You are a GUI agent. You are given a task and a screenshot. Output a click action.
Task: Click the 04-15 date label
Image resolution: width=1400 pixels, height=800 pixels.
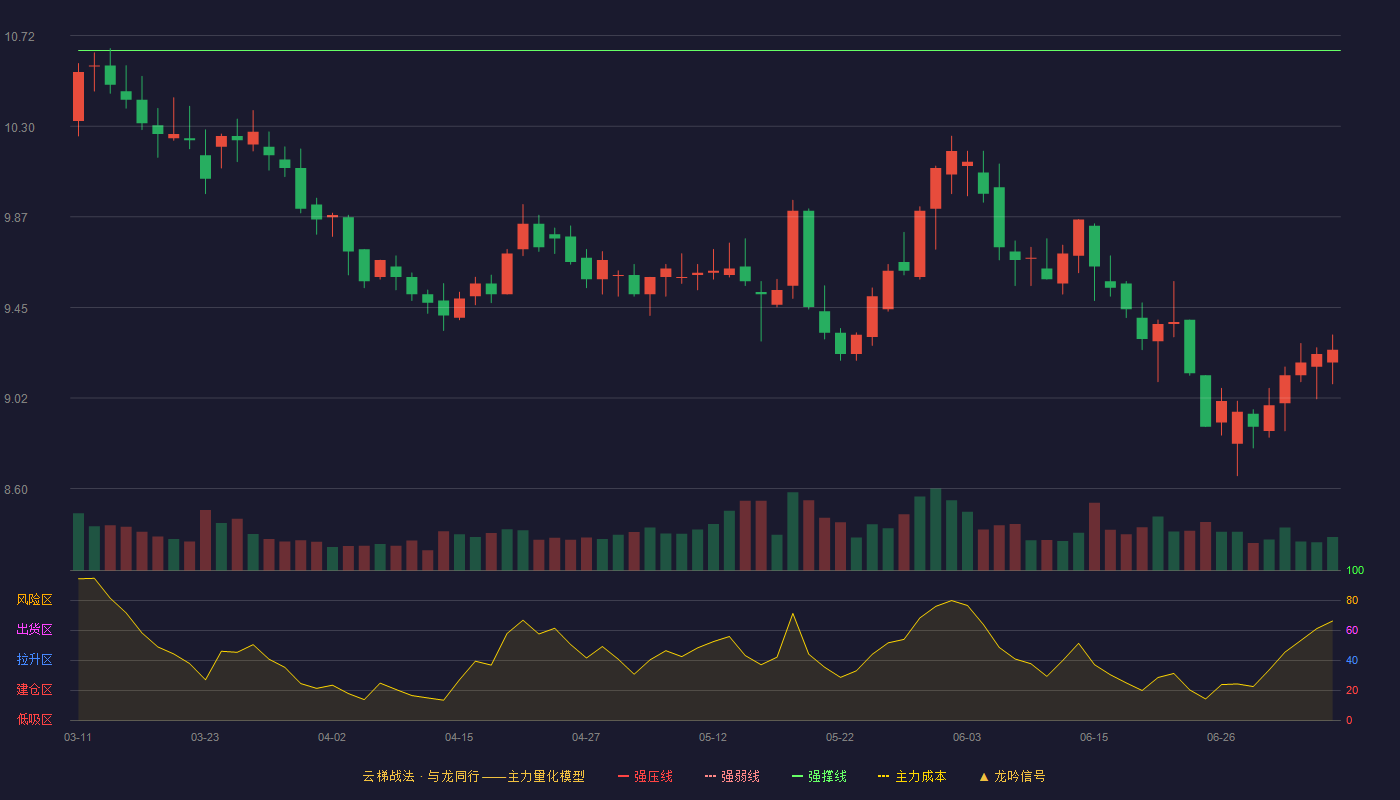pos(459,737)
